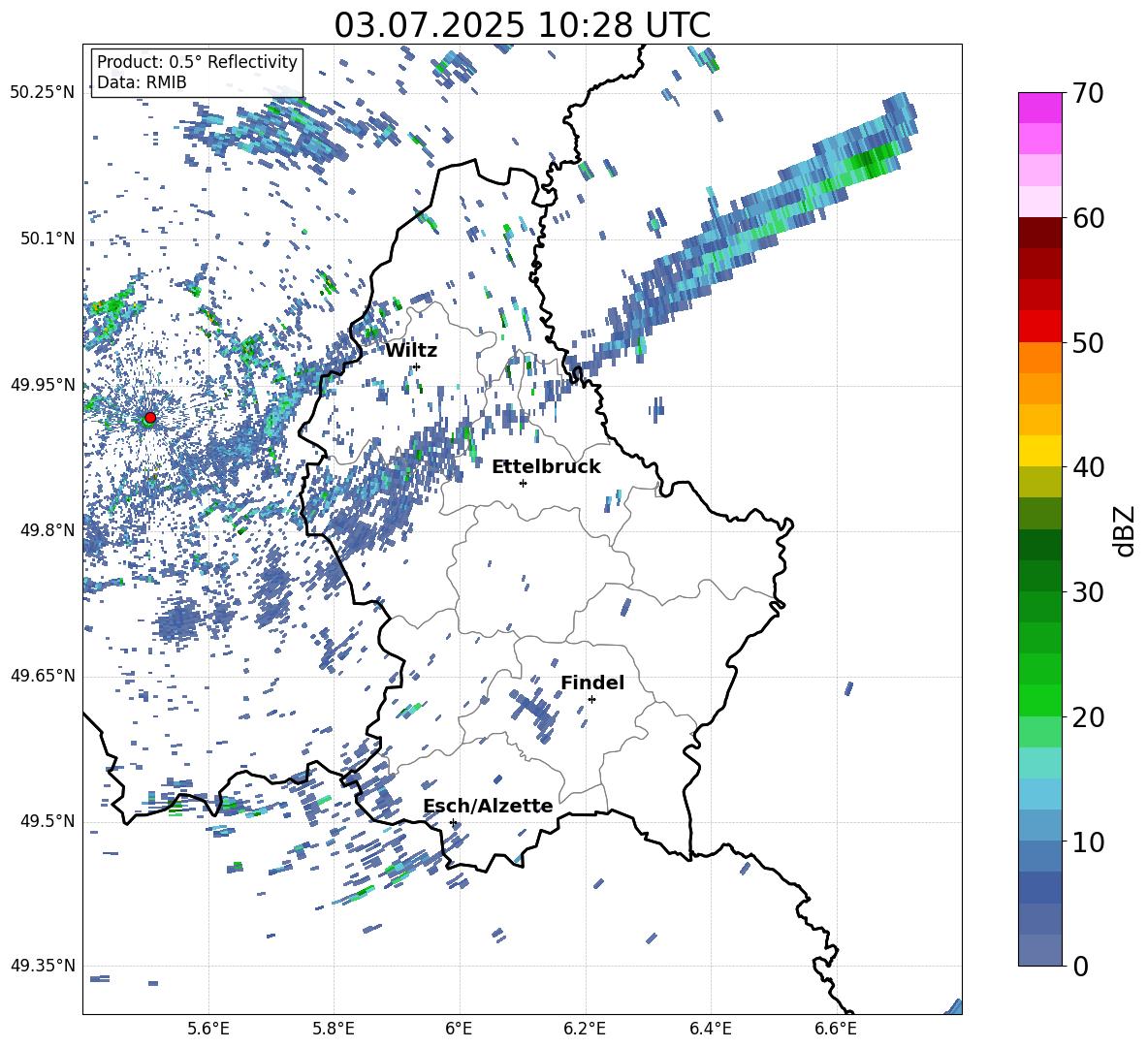
Task: Click the 49.95°N latitude label
Action: pos(43,385)
